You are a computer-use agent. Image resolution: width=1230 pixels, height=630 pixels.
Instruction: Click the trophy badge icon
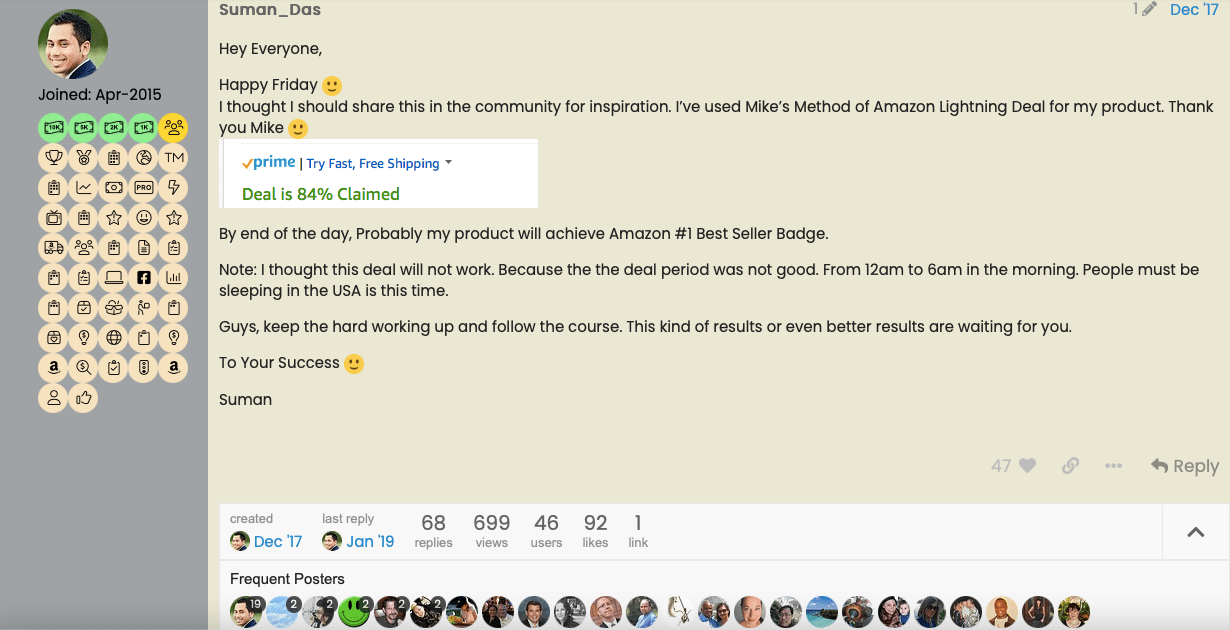click(53, 157)
